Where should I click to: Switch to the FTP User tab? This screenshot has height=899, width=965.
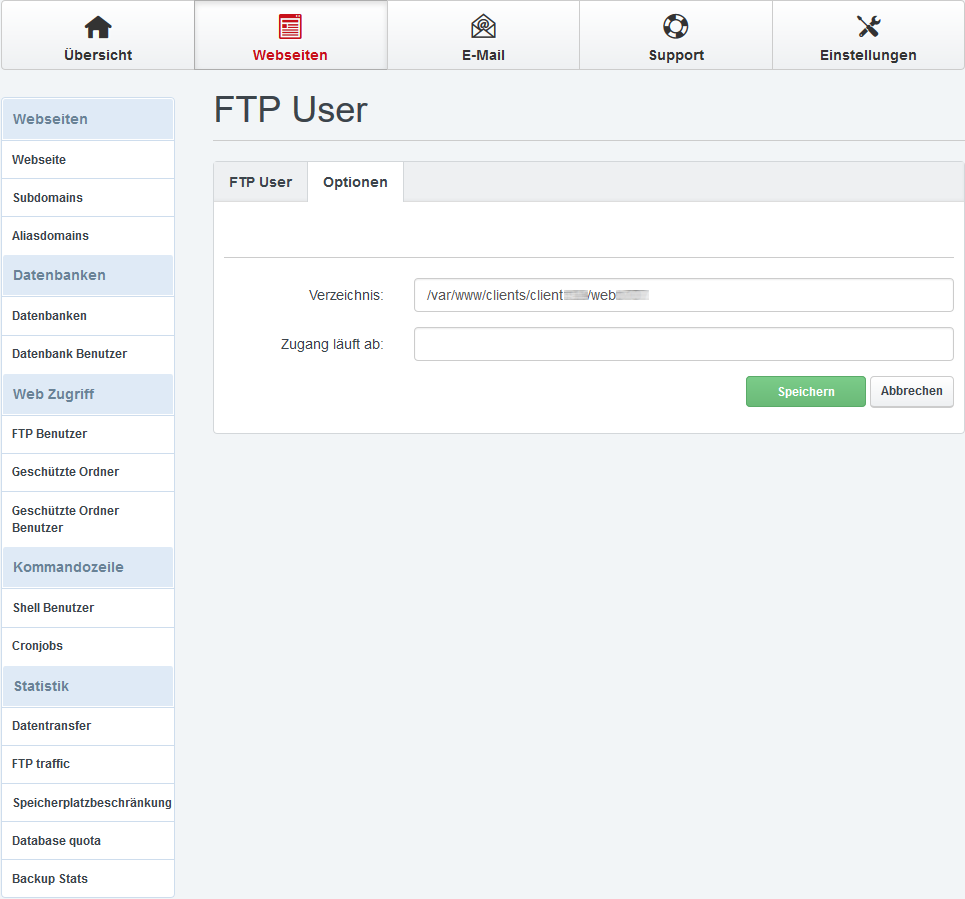(x=261, y=182)
